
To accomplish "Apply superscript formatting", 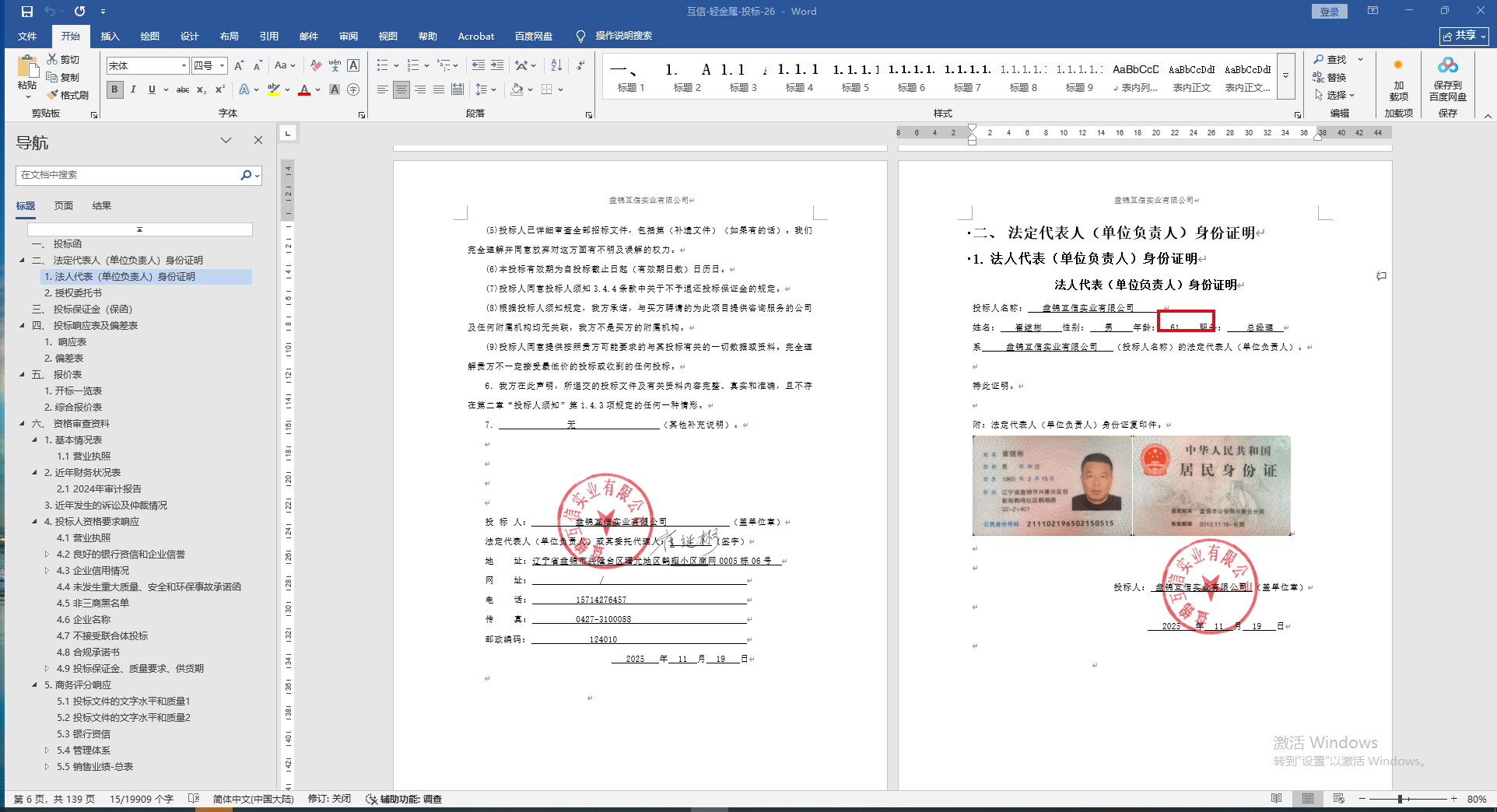I will (220, 90).
